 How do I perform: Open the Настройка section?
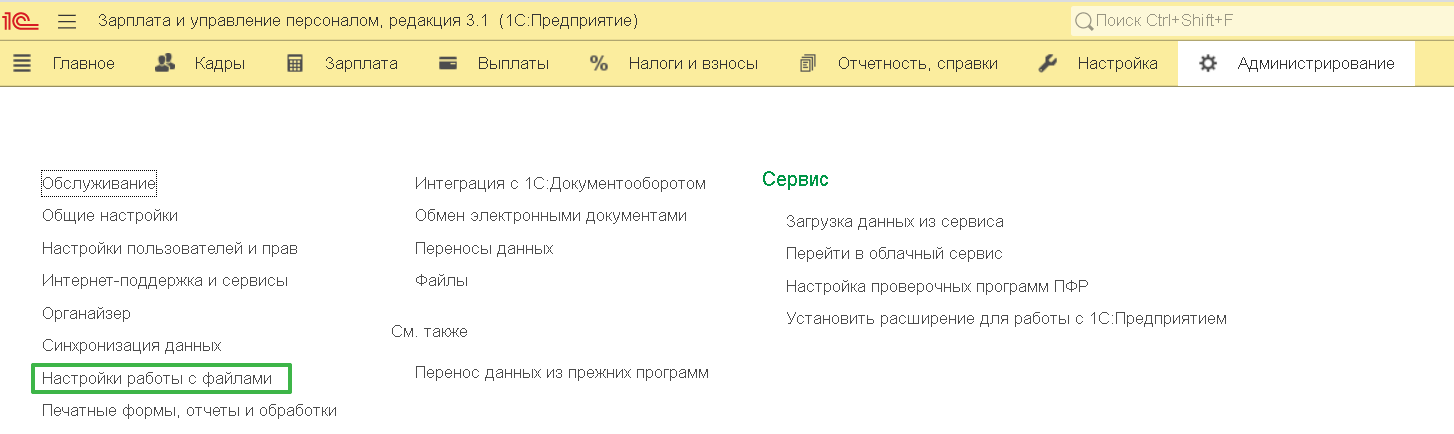click(1118, 64)
